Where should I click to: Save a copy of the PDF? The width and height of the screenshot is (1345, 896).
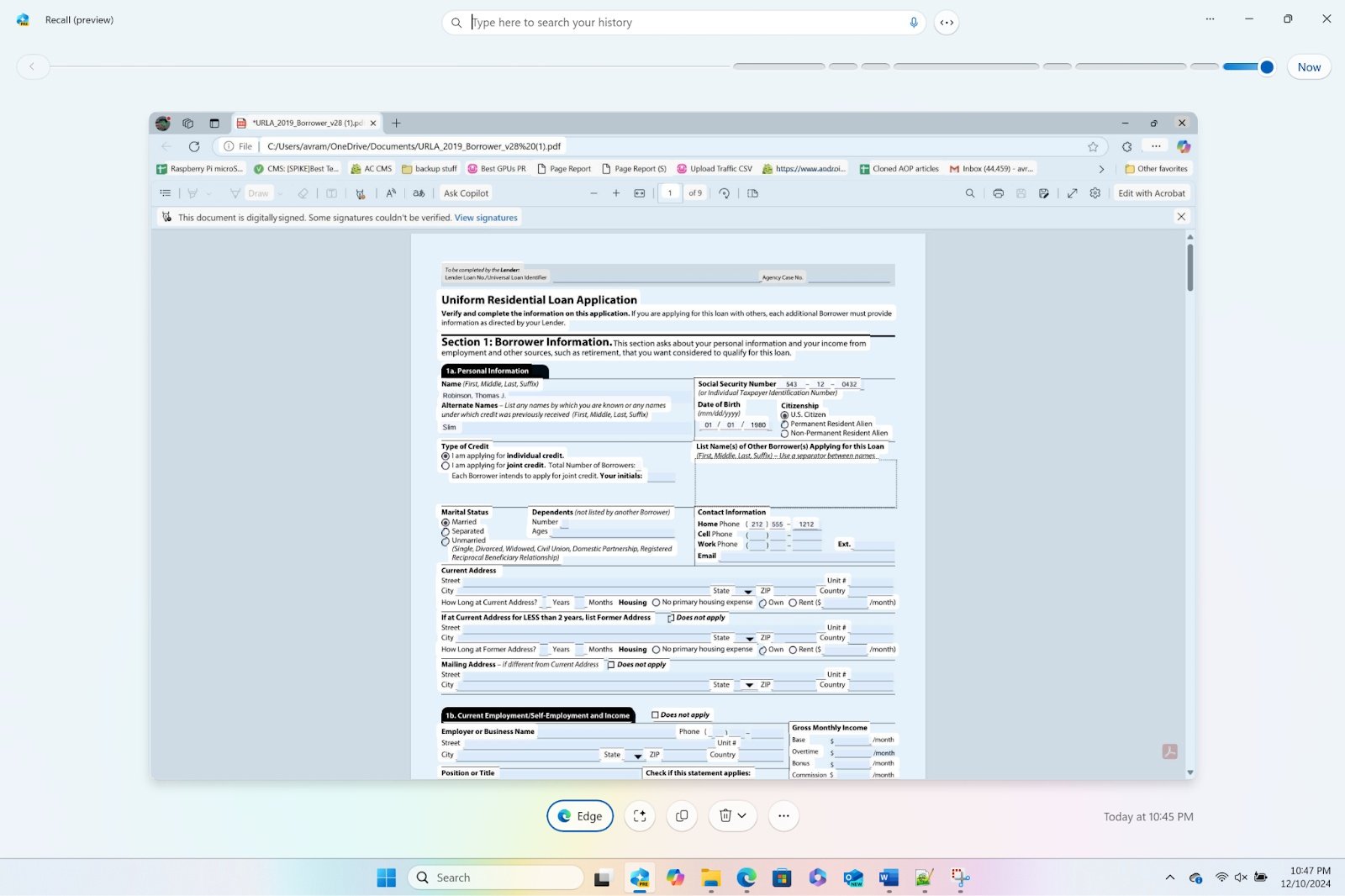pos(1044,193)
